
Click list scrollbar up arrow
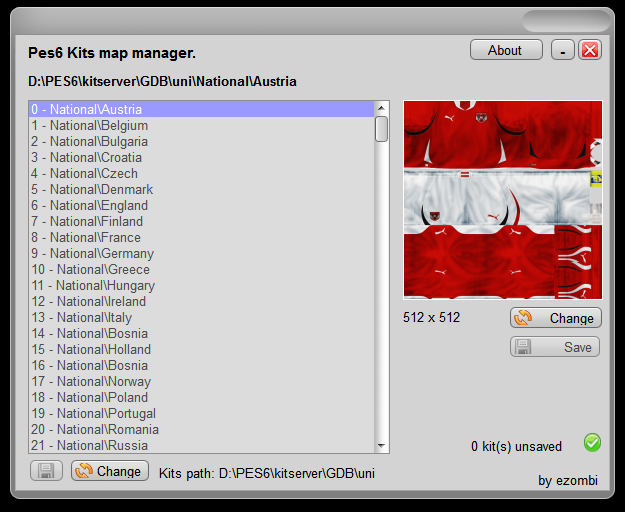point(381,108)
